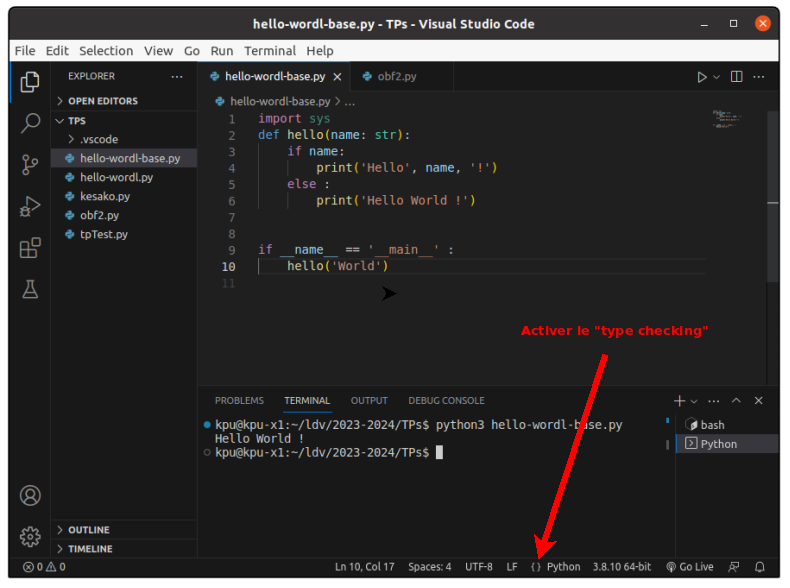Open kesako.py from the explorer
Viewport: 790px width, 588px height.
pyautogui.click(x=124, y=197)
